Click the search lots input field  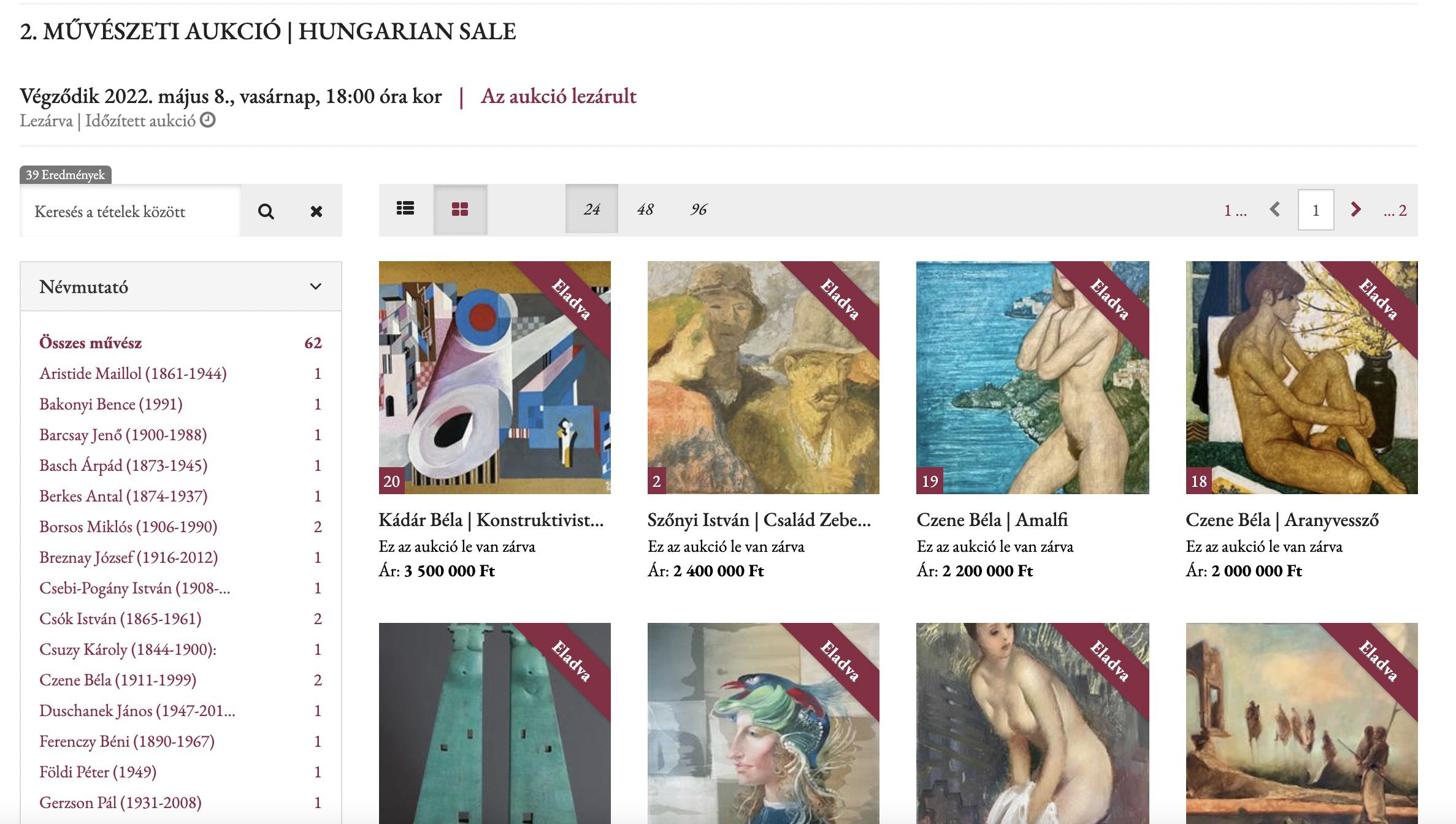click(130, 211)
